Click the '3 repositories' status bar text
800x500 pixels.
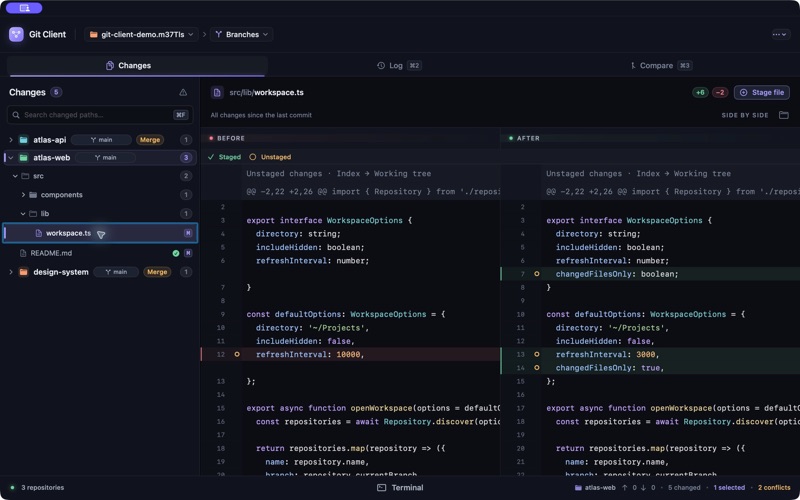click(x=43, y=488)
